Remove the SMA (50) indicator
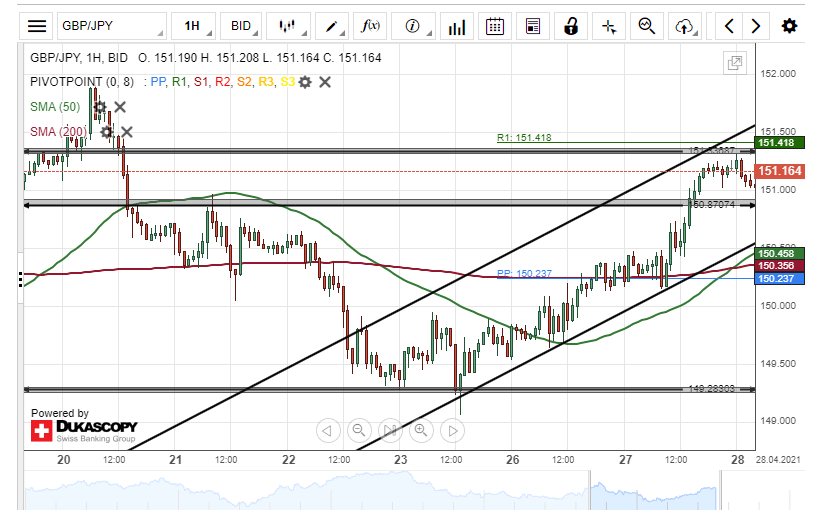The image size is (815, 511). [x=120, y=106]
